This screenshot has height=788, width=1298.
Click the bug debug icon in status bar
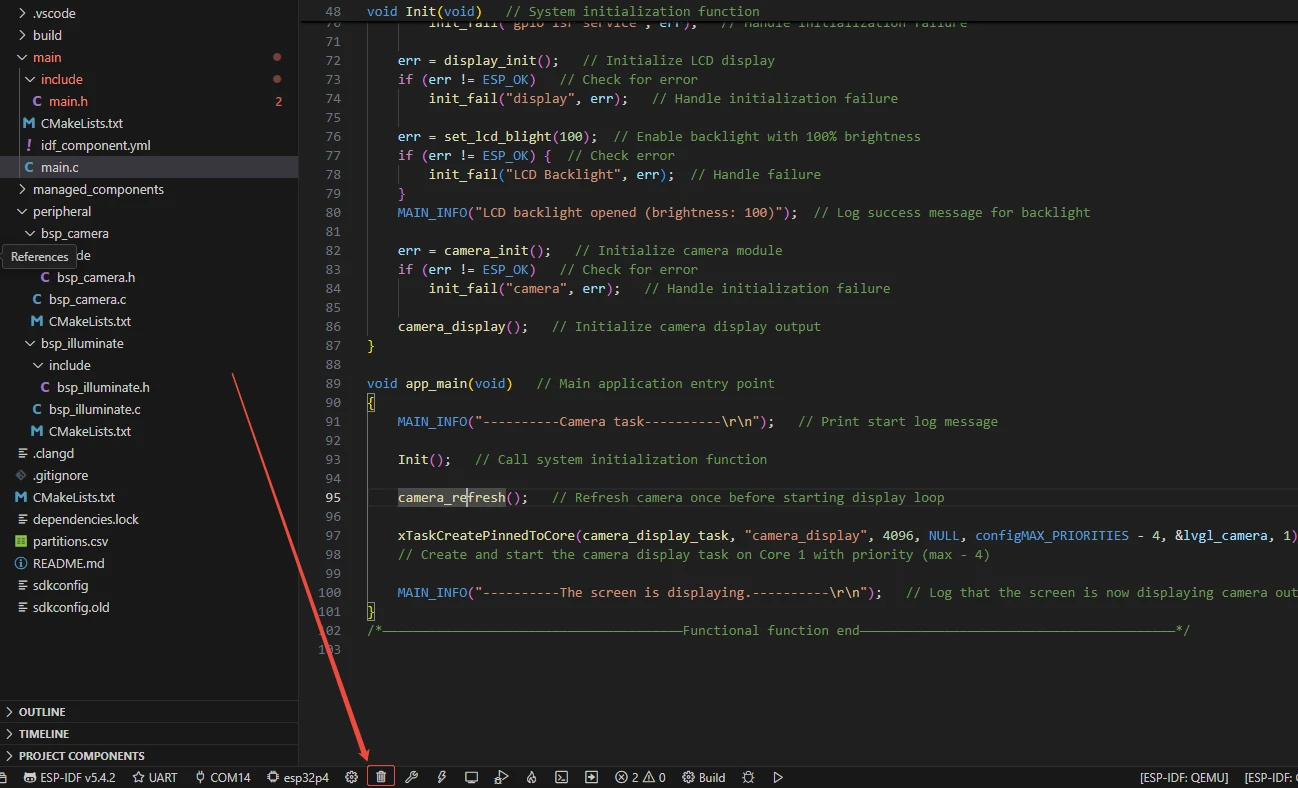pos(747,777)
